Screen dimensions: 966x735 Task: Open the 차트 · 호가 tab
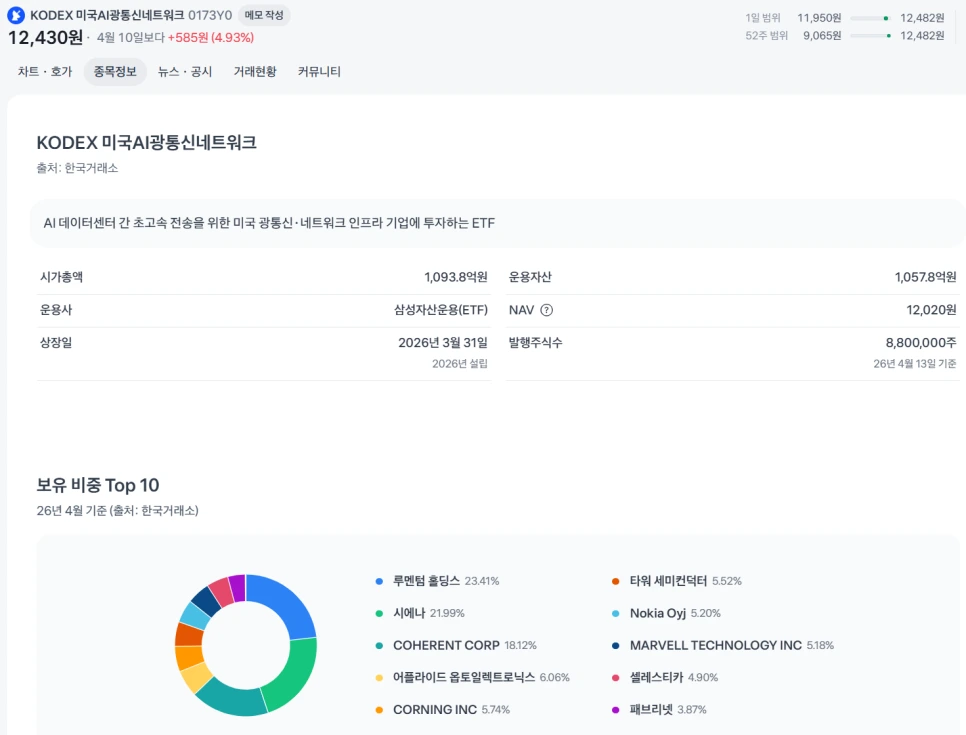click(45, 71)
